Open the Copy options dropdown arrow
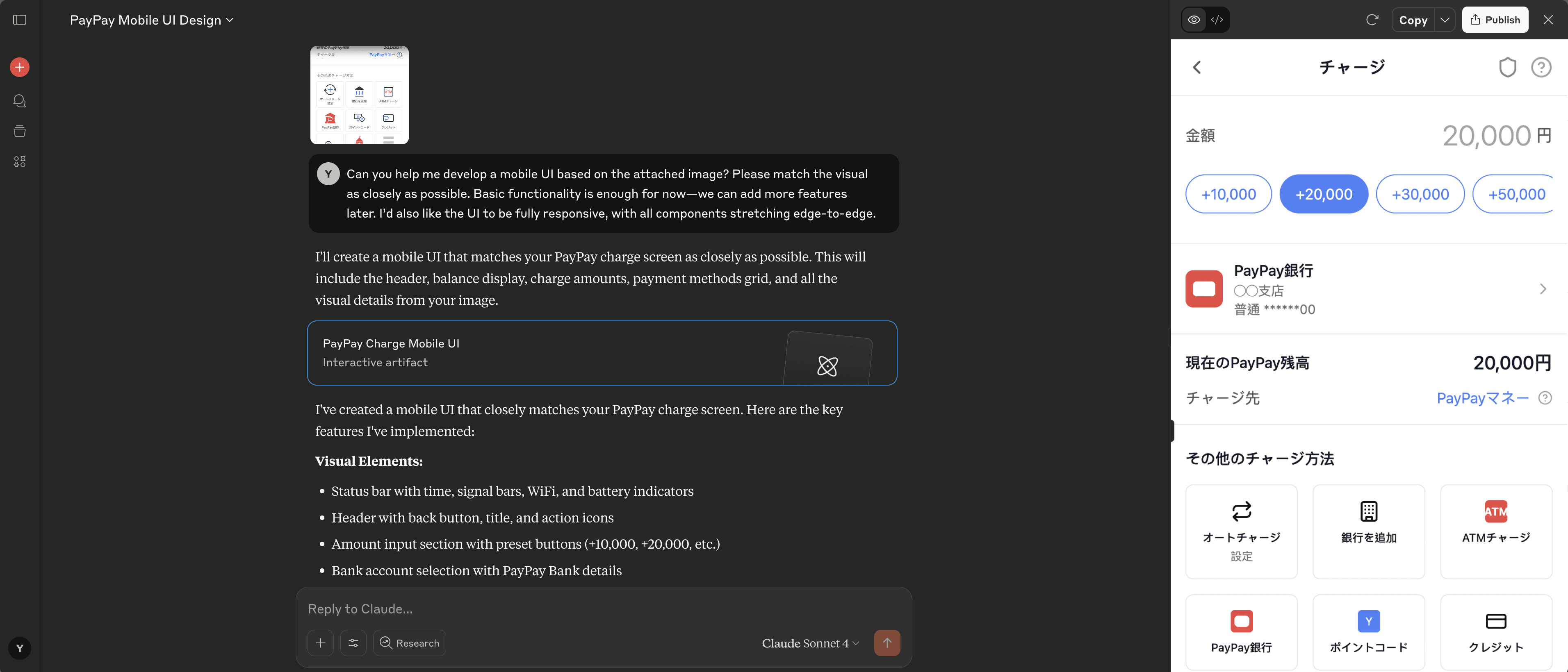Viewport: 1568px width, 672px height. tap(1445, 20)
